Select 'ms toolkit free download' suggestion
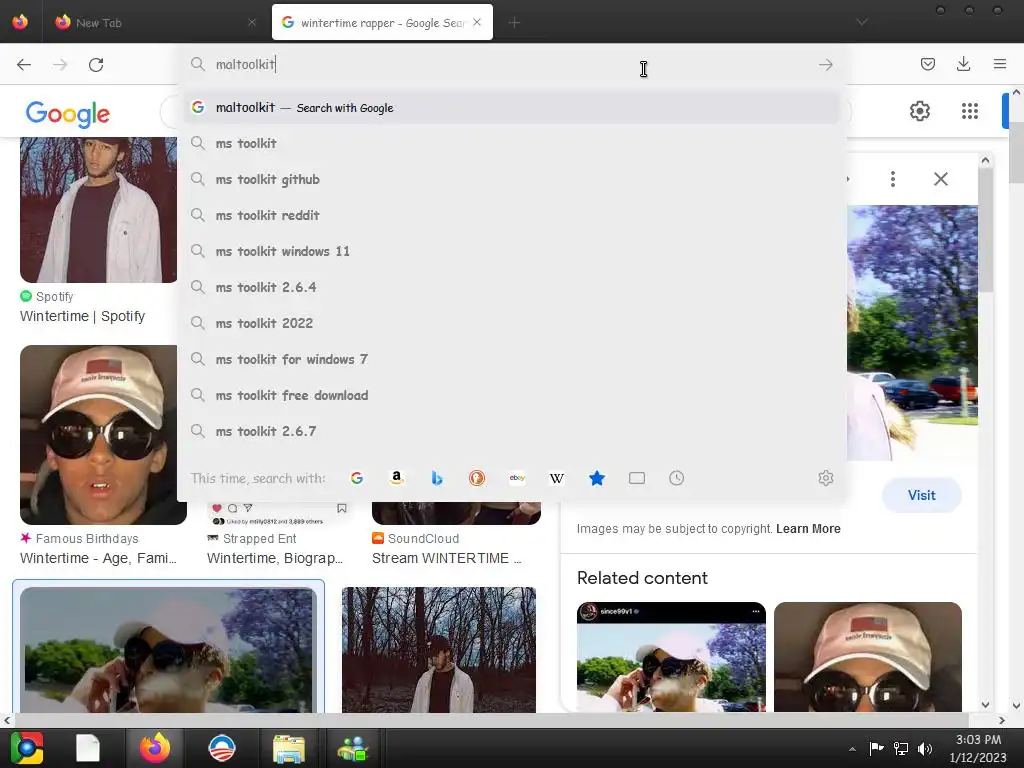 click(x=512, y=396)
